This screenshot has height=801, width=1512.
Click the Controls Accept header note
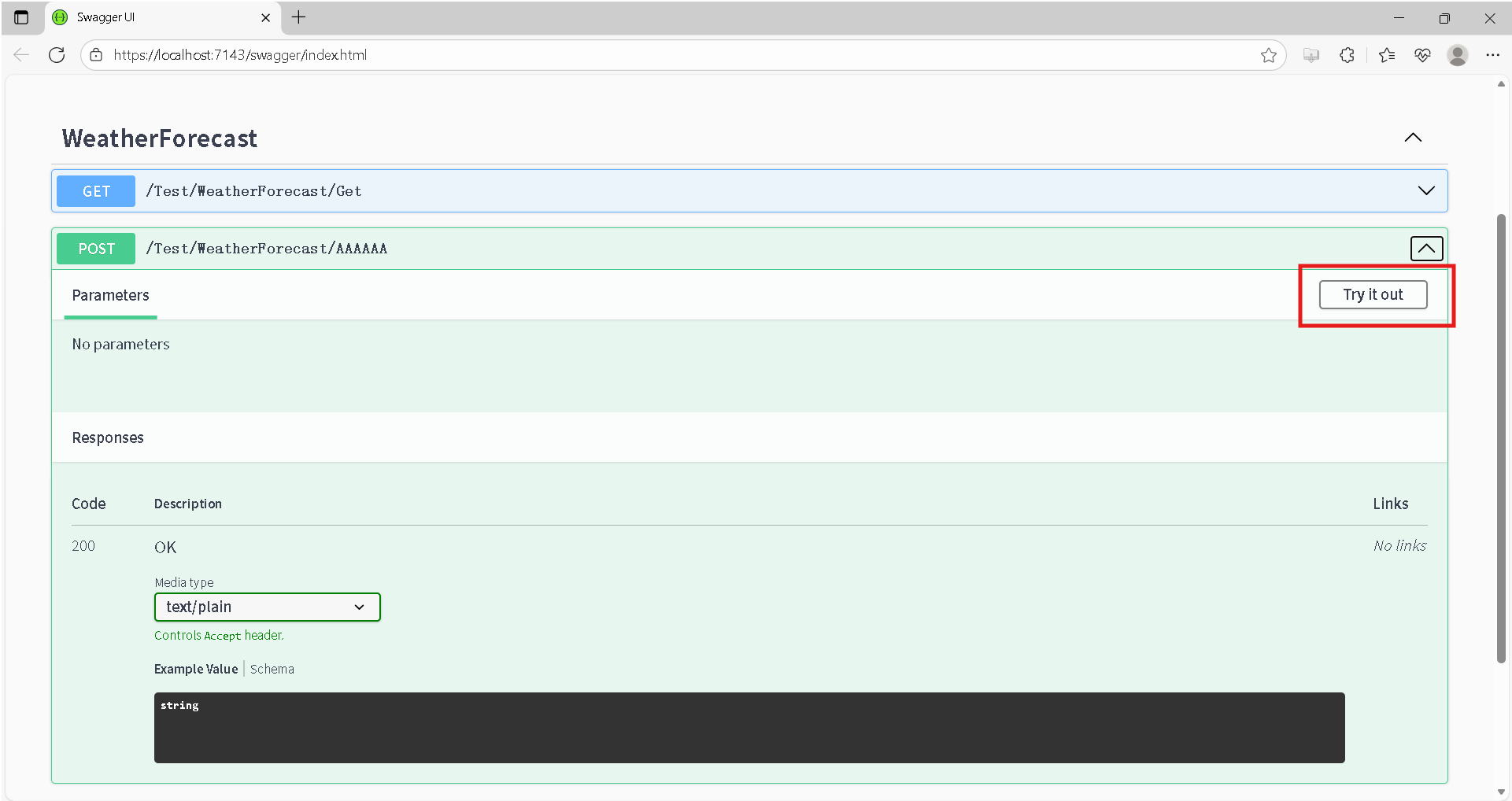219,636
